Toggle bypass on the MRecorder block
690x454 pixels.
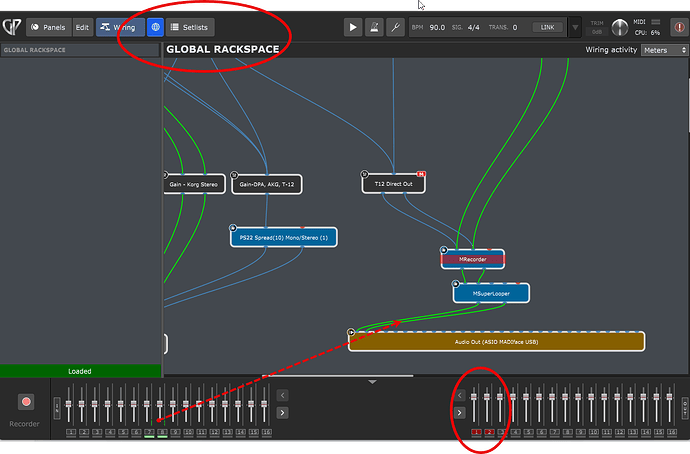coord(444,250)
